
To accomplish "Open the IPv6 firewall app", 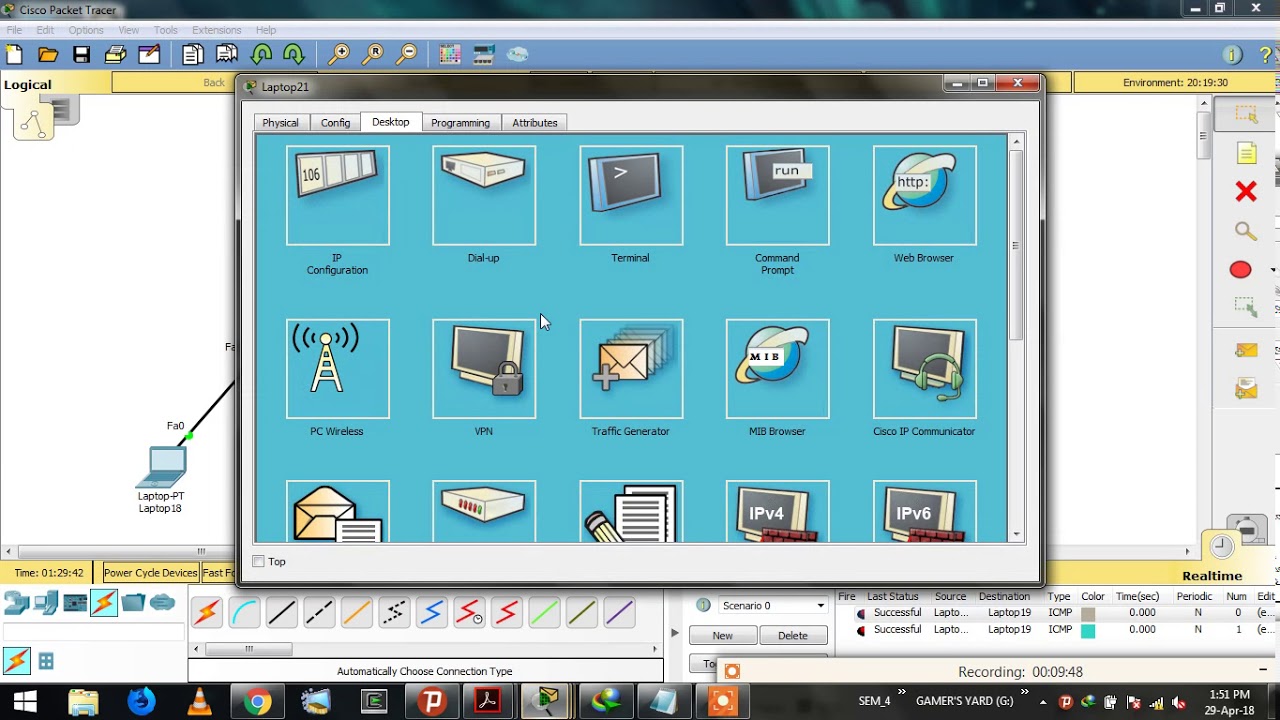I will pos(924,512).
